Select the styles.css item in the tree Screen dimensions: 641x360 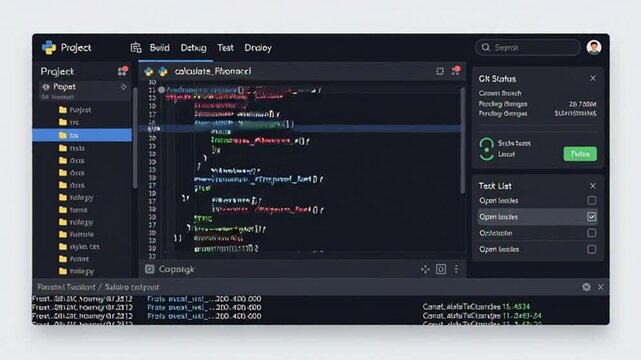click(x=79, y=246)
